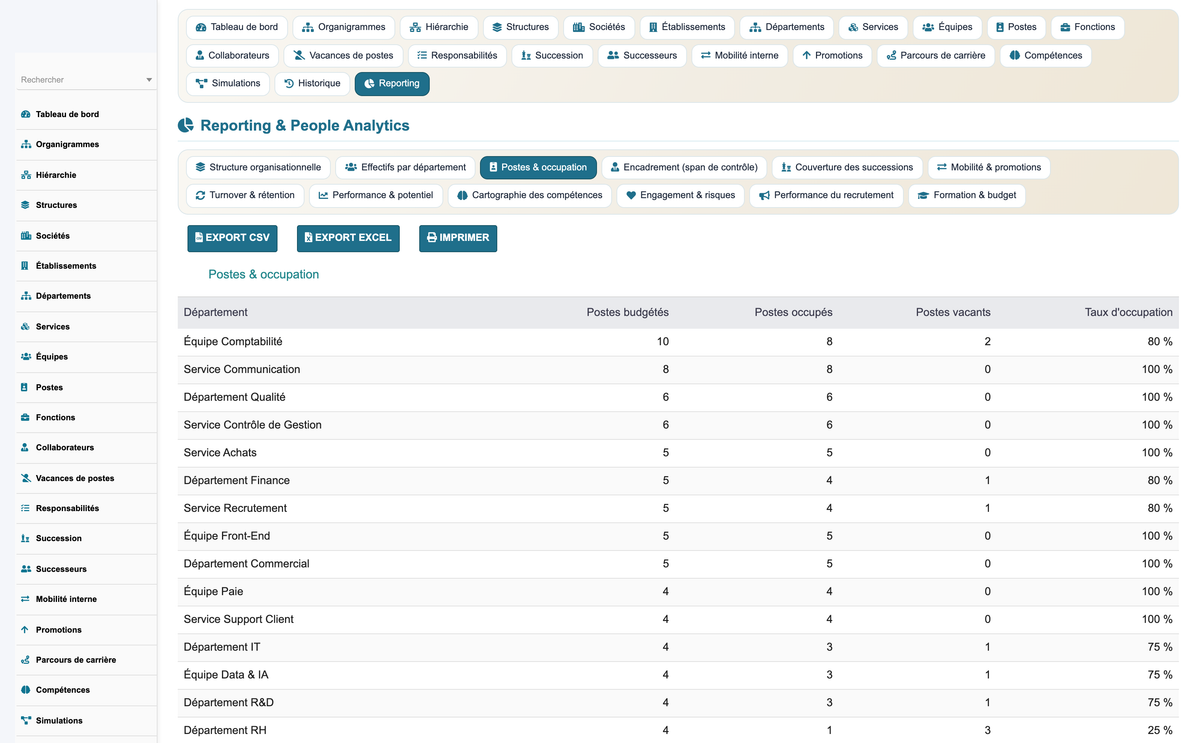Click Service Contrôle de Gestion row name

[x=253, y=425]
